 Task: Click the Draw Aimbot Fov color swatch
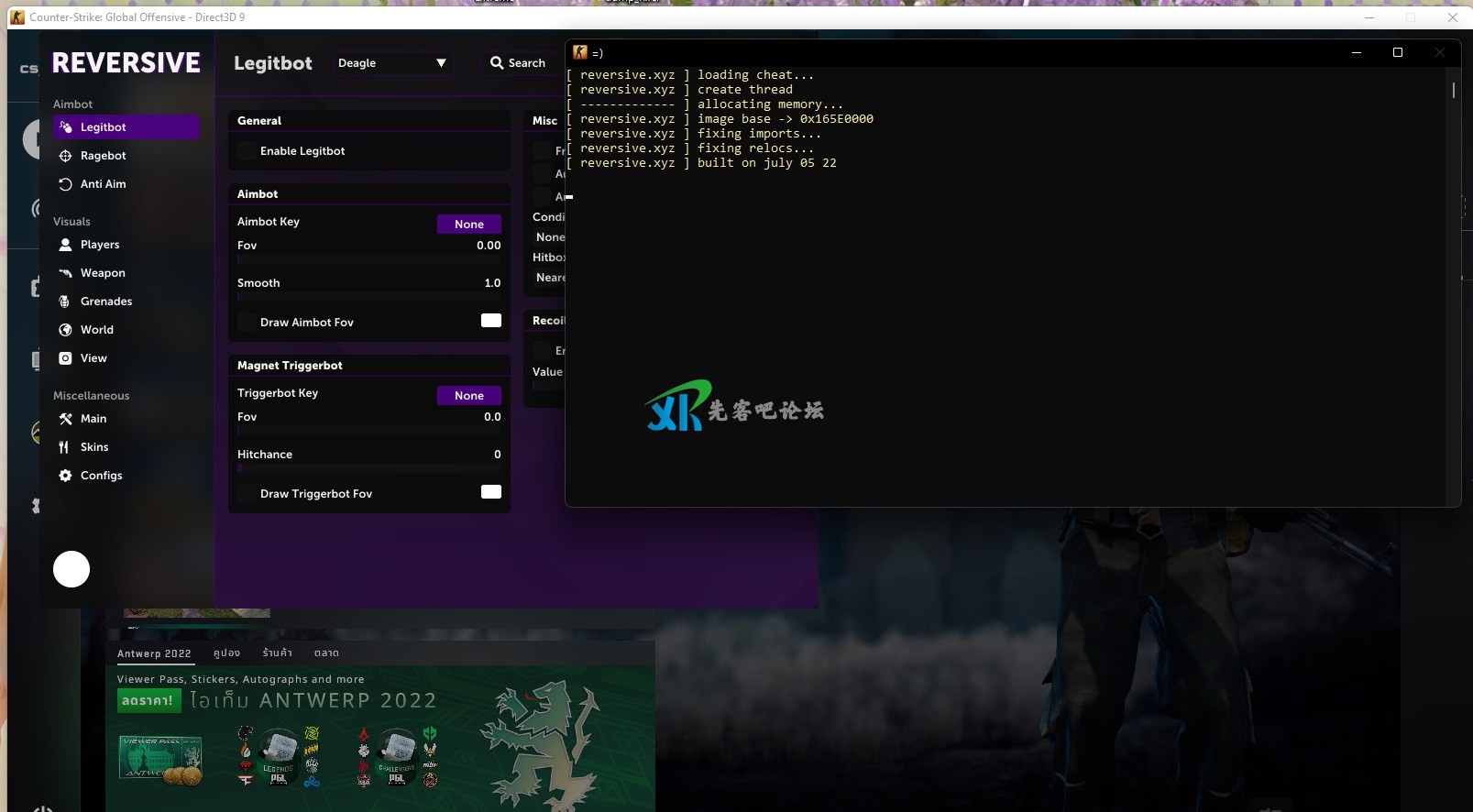click(x=491, y=321)
